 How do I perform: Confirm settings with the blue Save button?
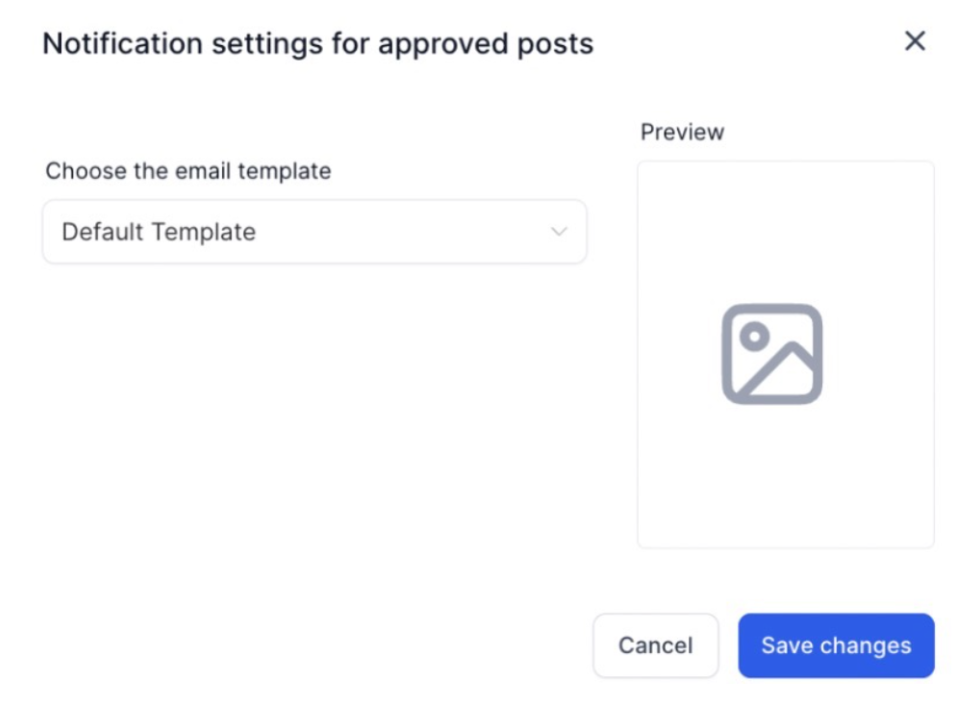click(x=836, y=645)
